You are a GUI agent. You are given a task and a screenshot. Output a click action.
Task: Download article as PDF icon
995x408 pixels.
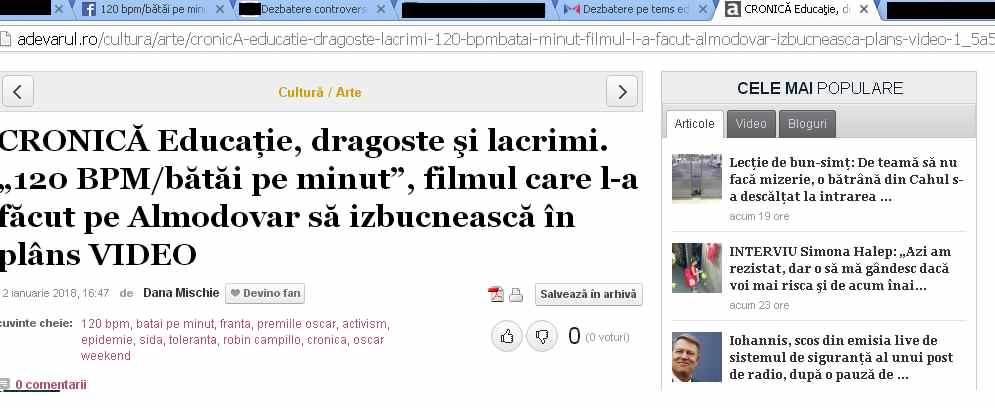[495, 294]
